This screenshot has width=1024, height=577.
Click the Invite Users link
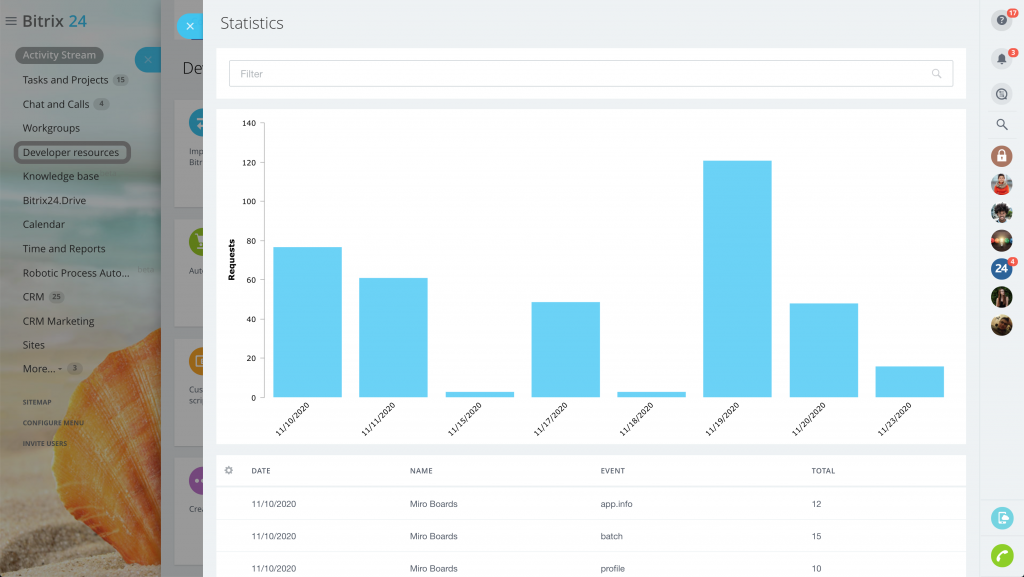coord(45,443)
